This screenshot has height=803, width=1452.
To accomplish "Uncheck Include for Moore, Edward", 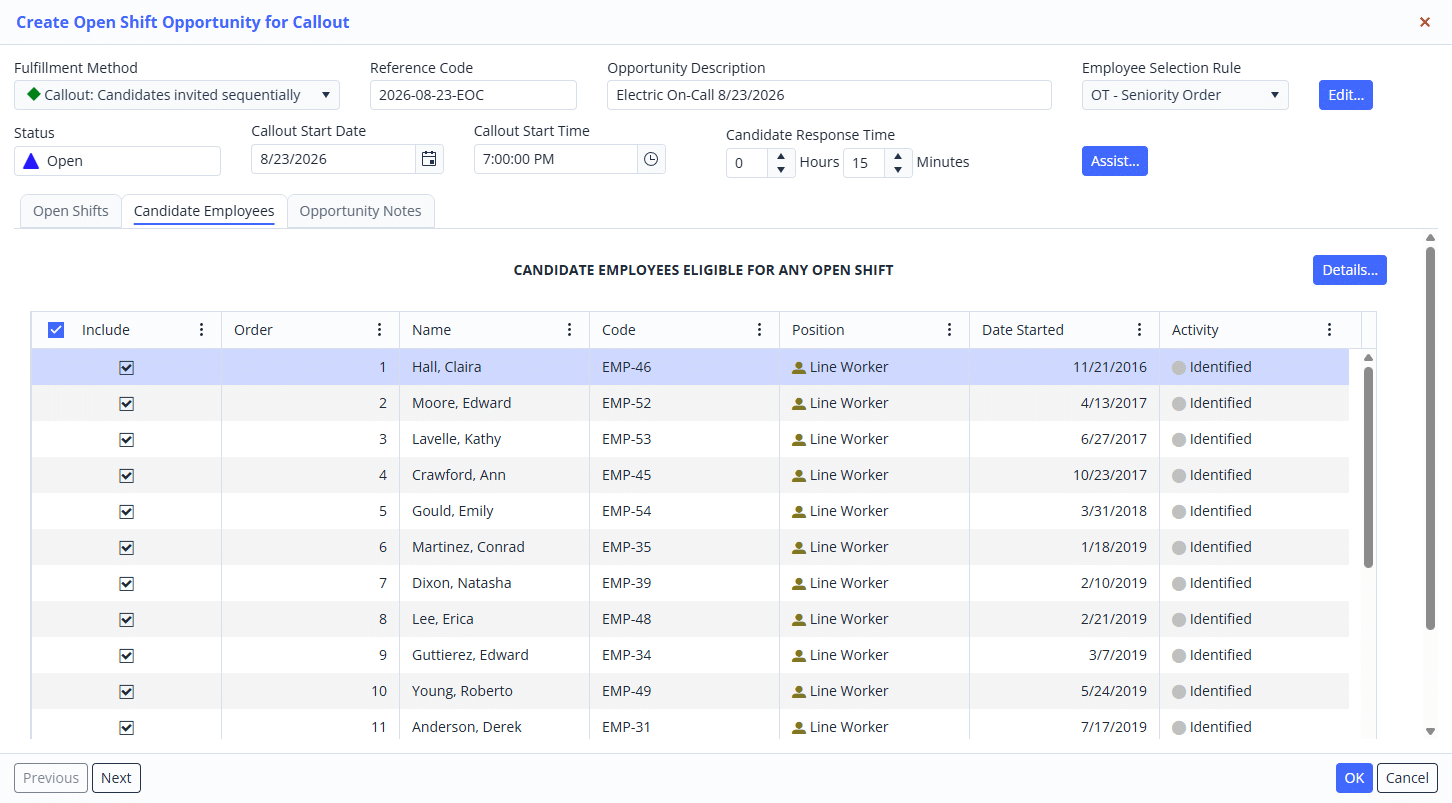I will [x=126, y=403].
